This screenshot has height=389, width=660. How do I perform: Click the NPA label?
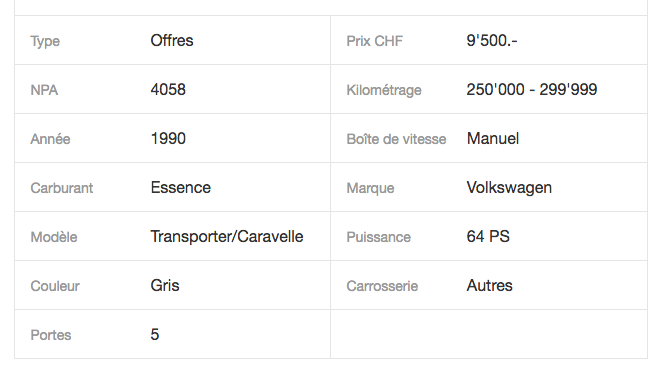point(44,90)
